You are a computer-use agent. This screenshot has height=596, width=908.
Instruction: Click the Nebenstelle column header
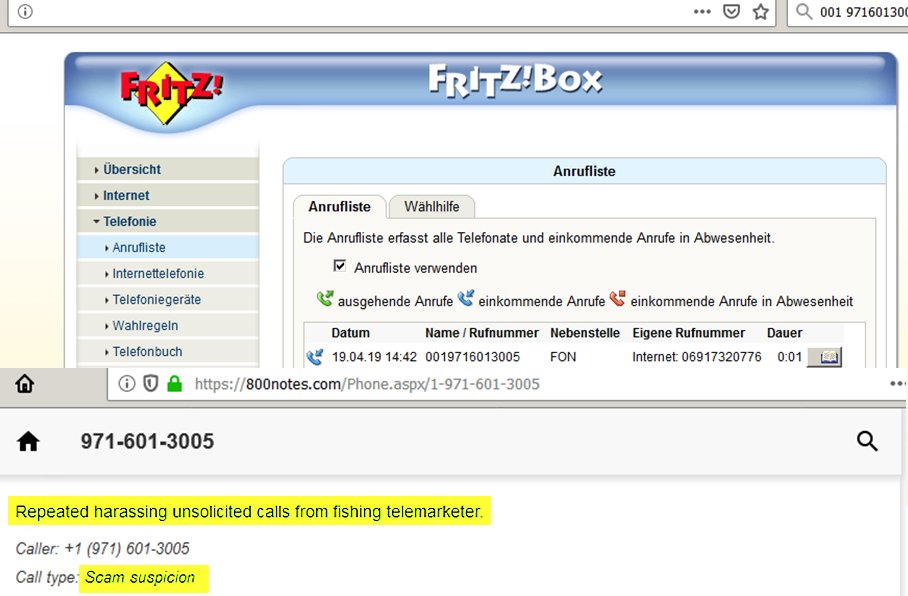pyautogui.click(x=585, y=333)
